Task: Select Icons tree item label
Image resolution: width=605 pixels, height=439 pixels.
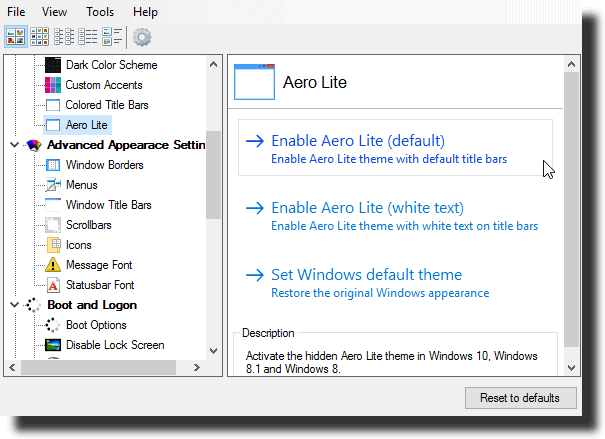Action: pyautogui.click(x=79, y=245)
